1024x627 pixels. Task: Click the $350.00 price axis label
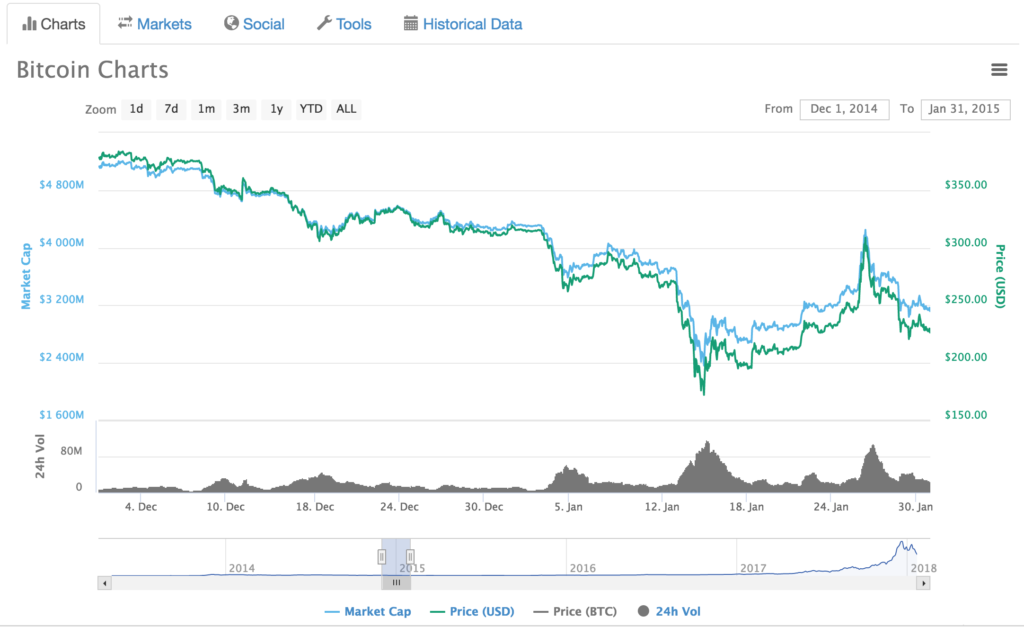966,185
